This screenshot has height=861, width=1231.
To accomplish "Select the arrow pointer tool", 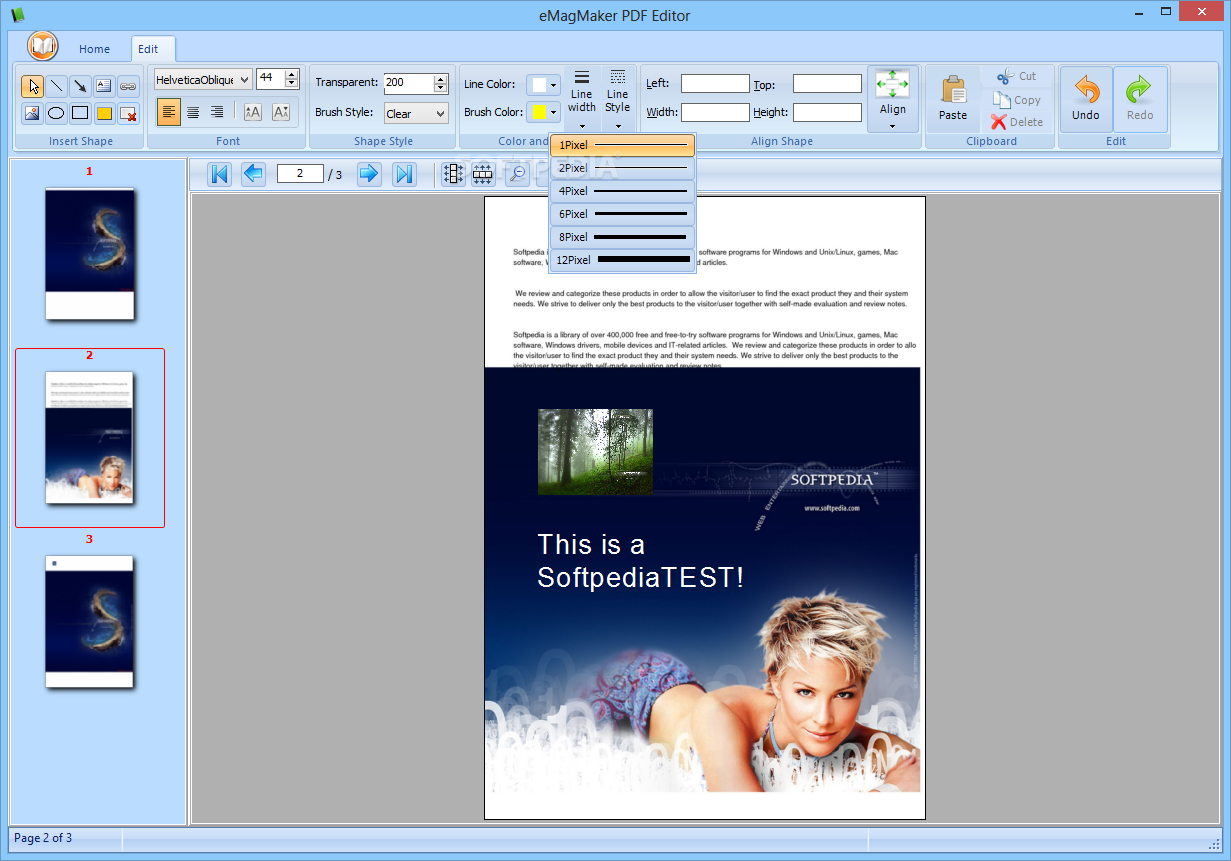I will tap(32, 86).
